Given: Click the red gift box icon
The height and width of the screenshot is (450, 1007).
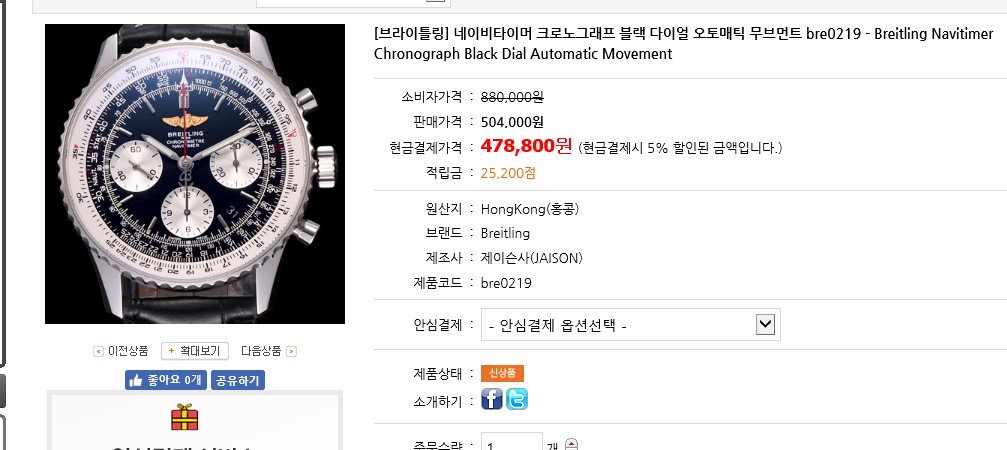Looking at the screenshot, I should pos(184,417).
